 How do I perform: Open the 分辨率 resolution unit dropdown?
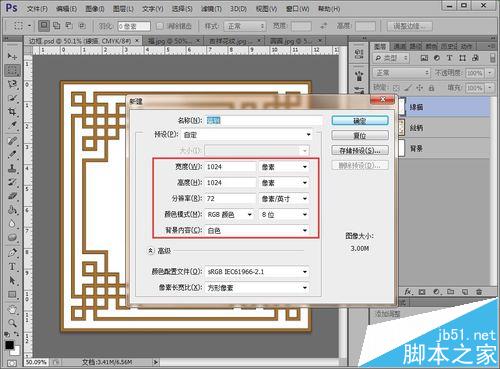tap(284, 199)
